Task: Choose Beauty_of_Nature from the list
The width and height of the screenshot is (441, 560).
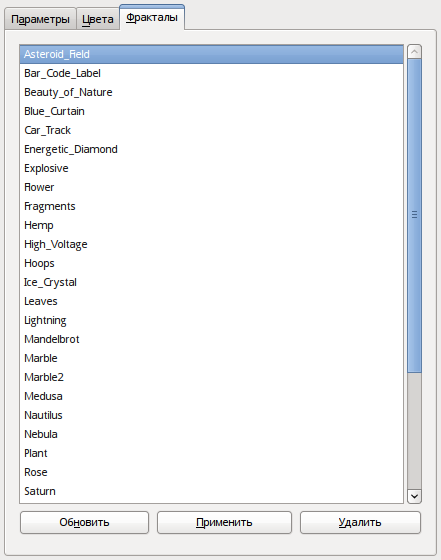Action: coord(211,92)
